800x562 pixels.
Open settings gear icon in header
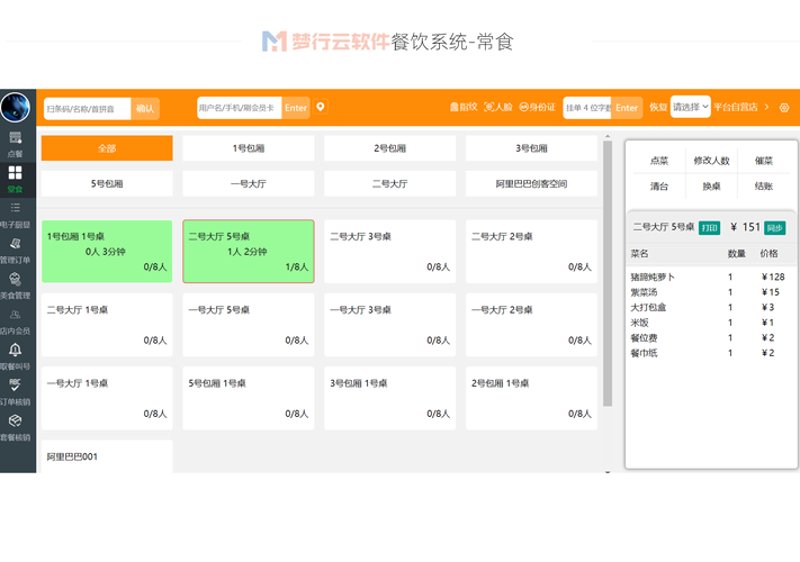pyautogui.click(x=785, y=108)
